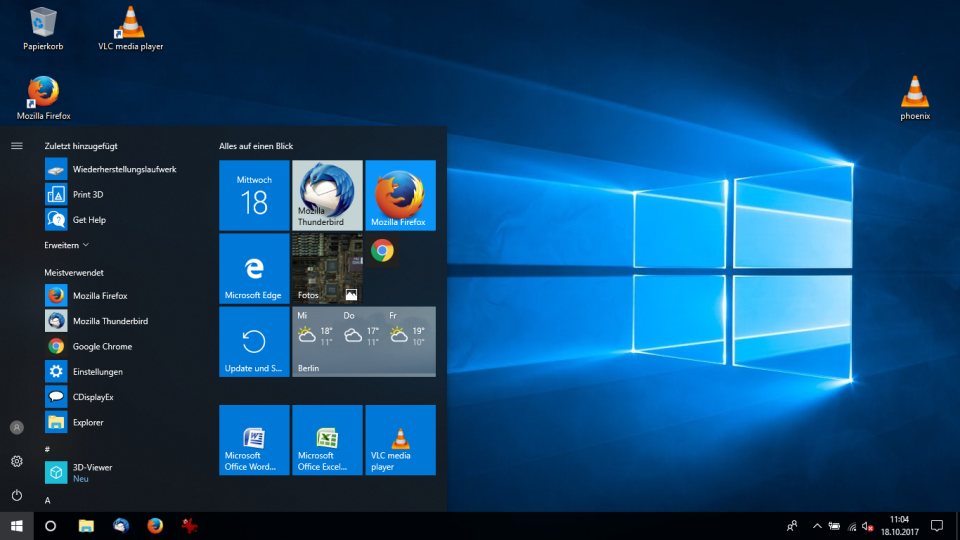
Task: Open the network tray icon
Action: tap(852, 526)
